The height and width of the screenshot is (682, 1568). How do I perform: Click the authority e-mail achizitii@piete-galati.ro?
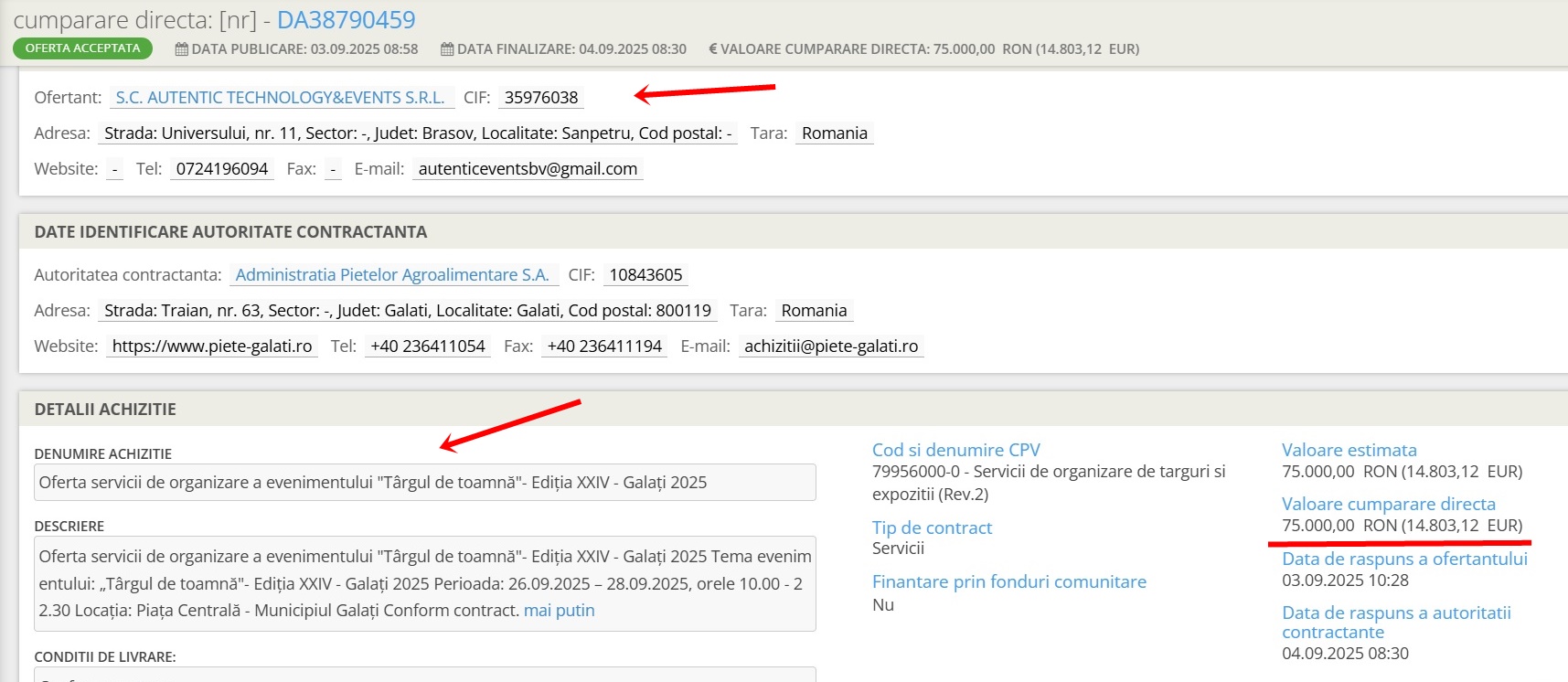pos(831,346)
